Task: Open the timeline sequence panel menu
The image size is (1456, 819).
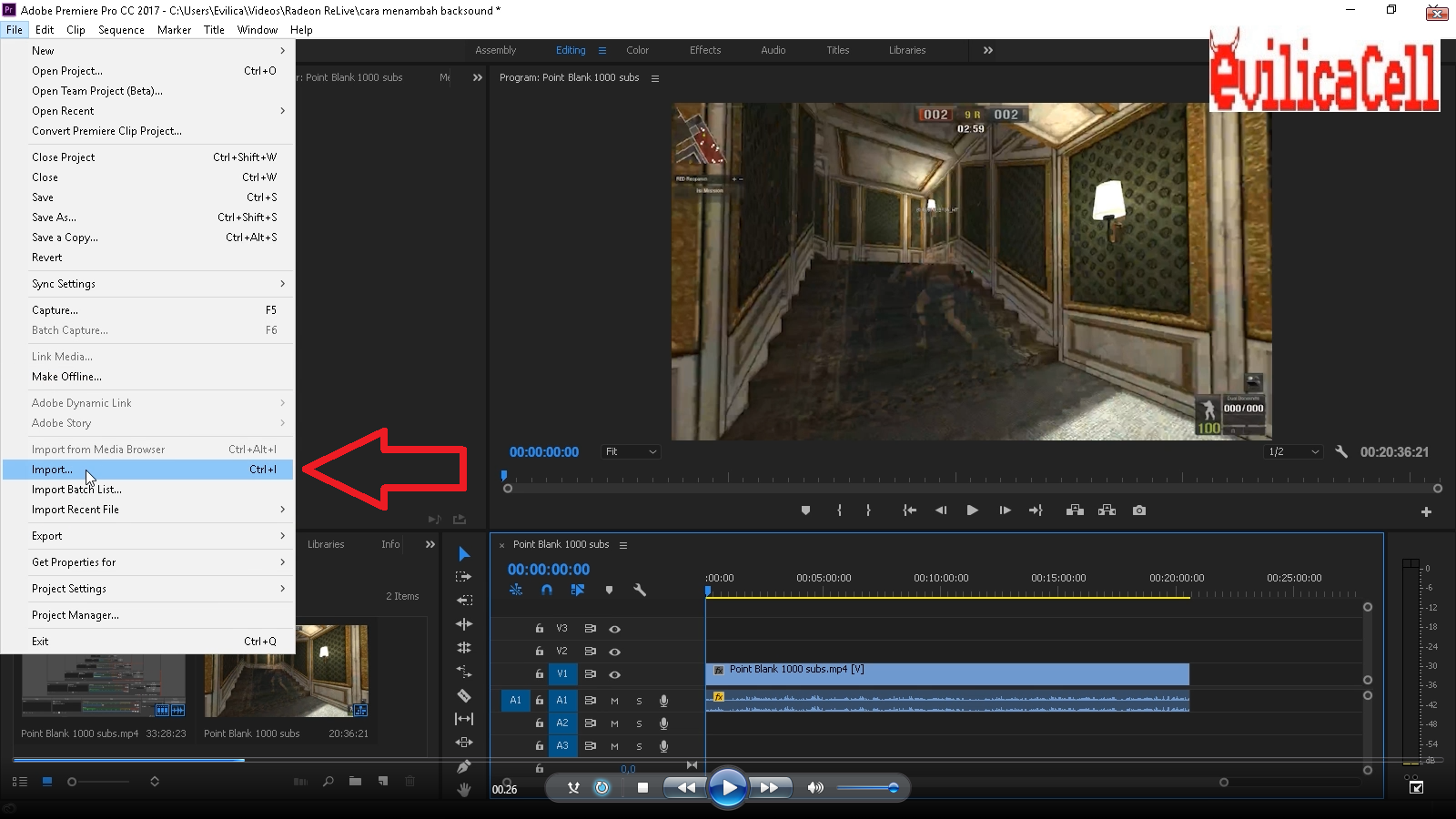Action: tap(623, 545)
